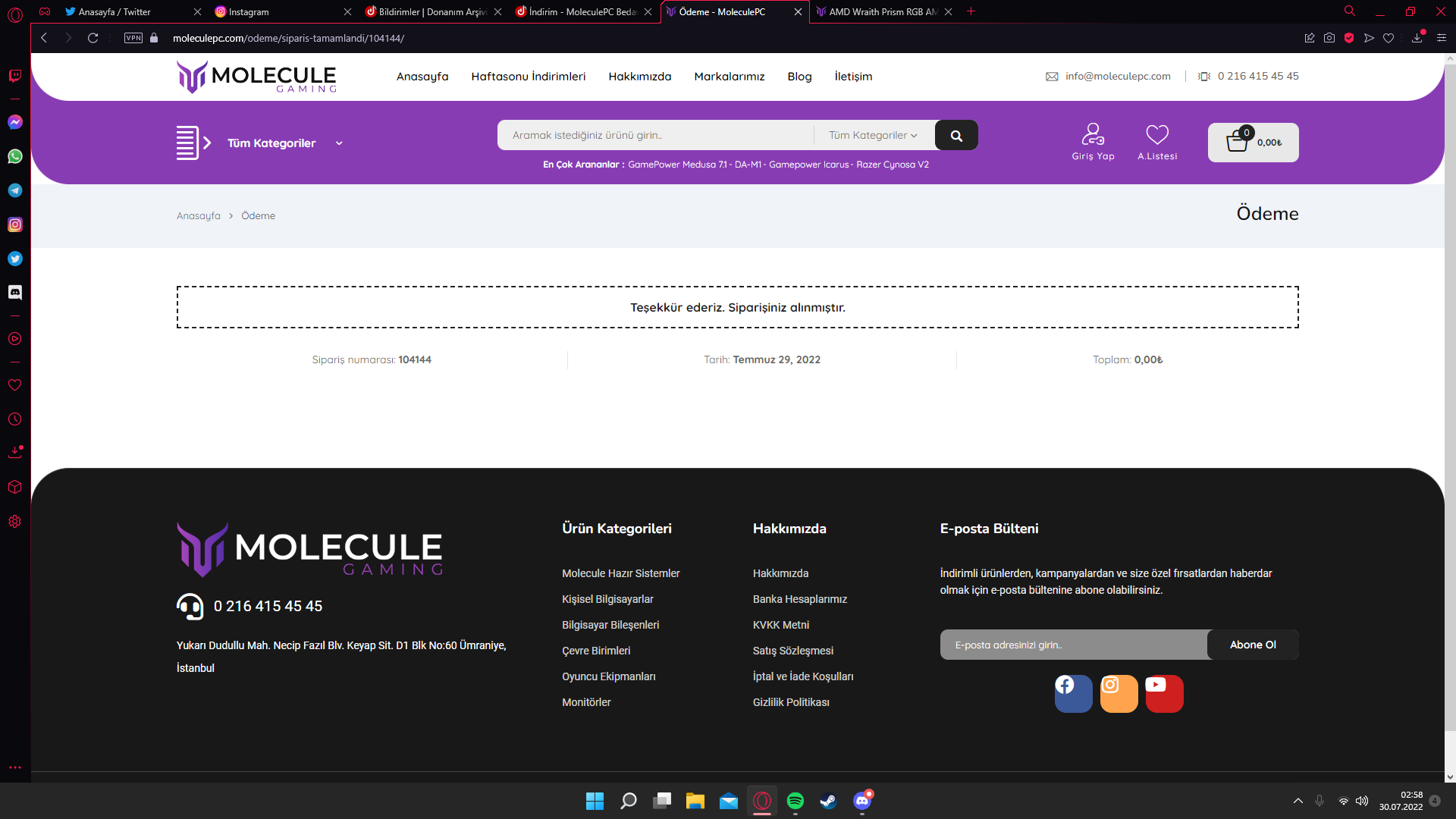Open the search category dropdown

tap(873, 136)
